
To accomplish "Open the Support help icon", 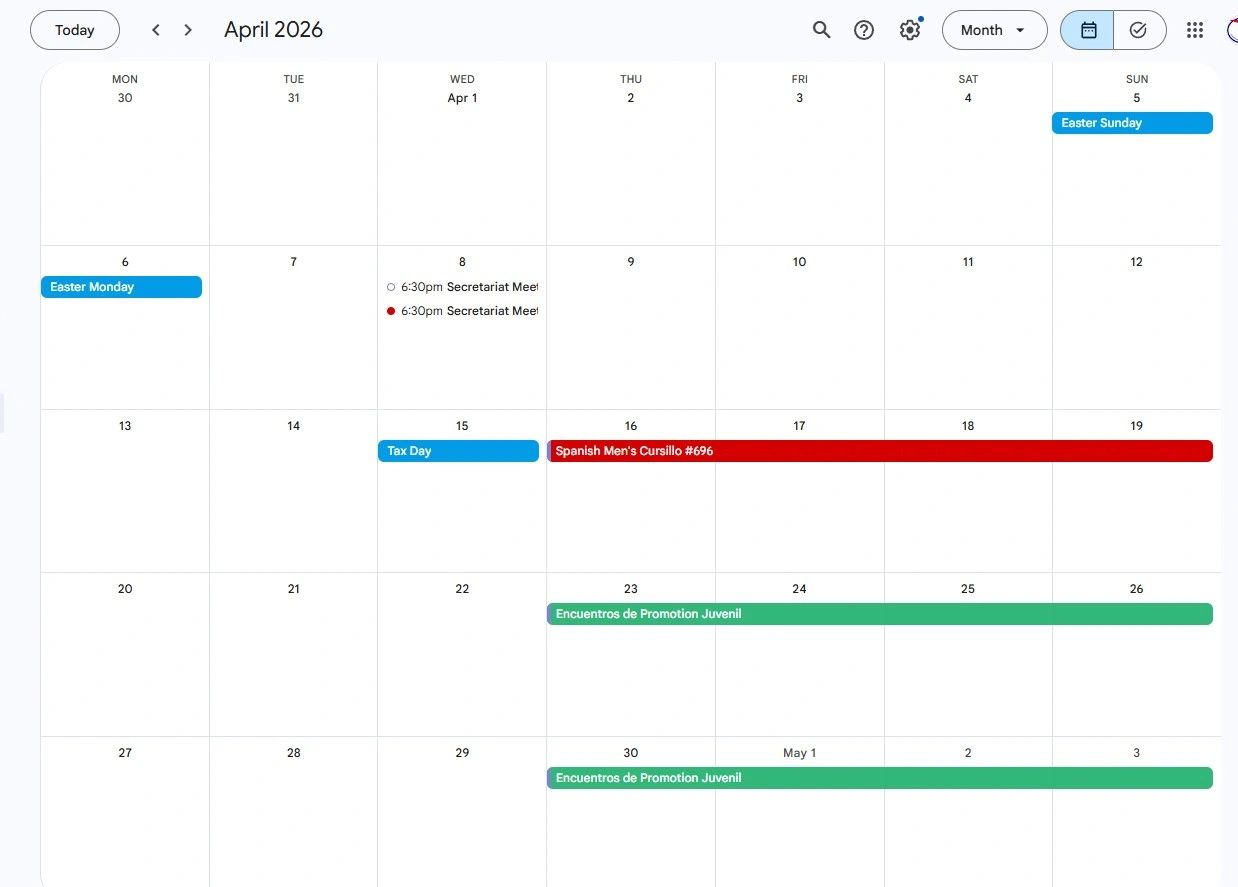I will pos(864,30).
